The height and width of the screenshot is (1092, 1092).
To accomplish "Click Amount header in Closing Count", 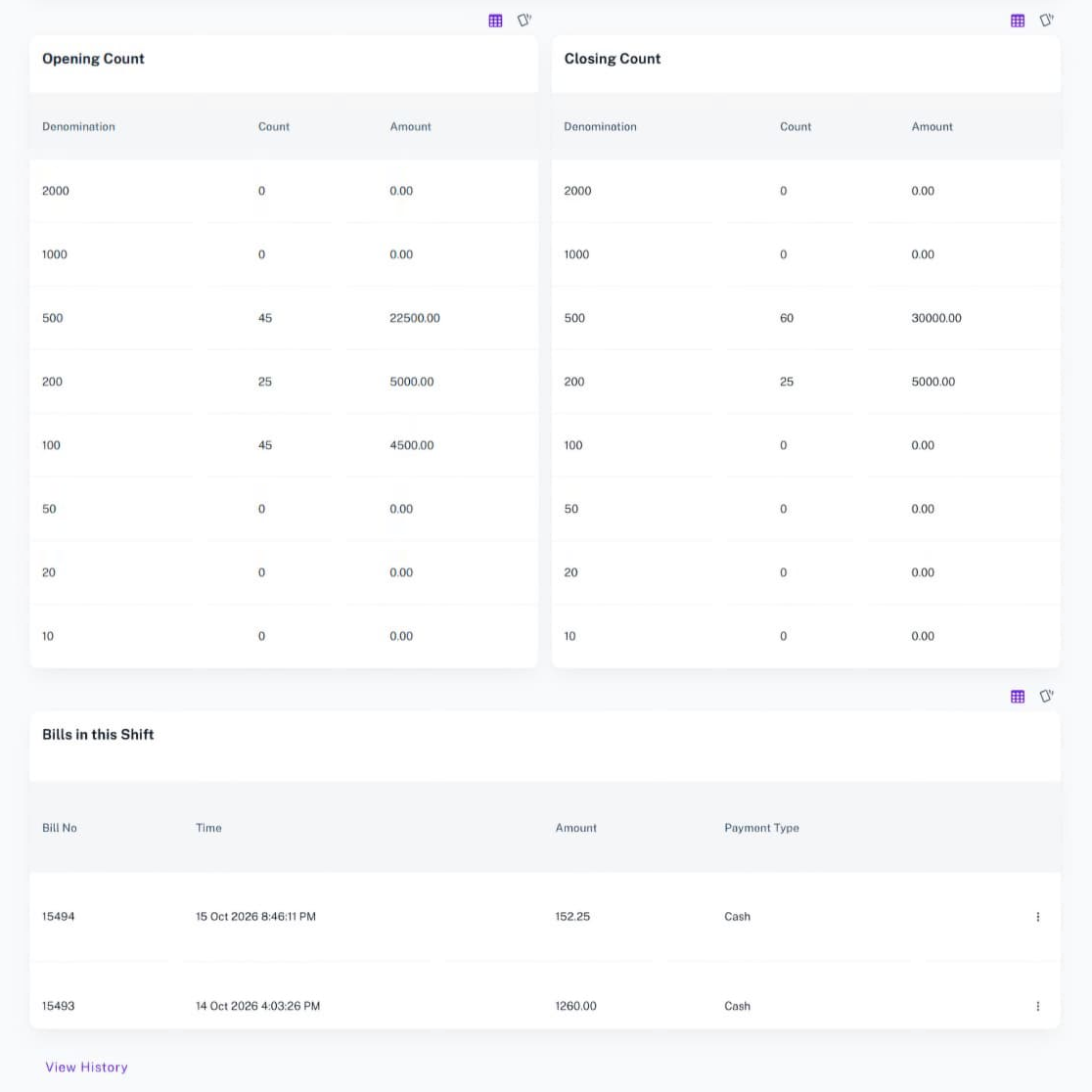I will (932, 127).
